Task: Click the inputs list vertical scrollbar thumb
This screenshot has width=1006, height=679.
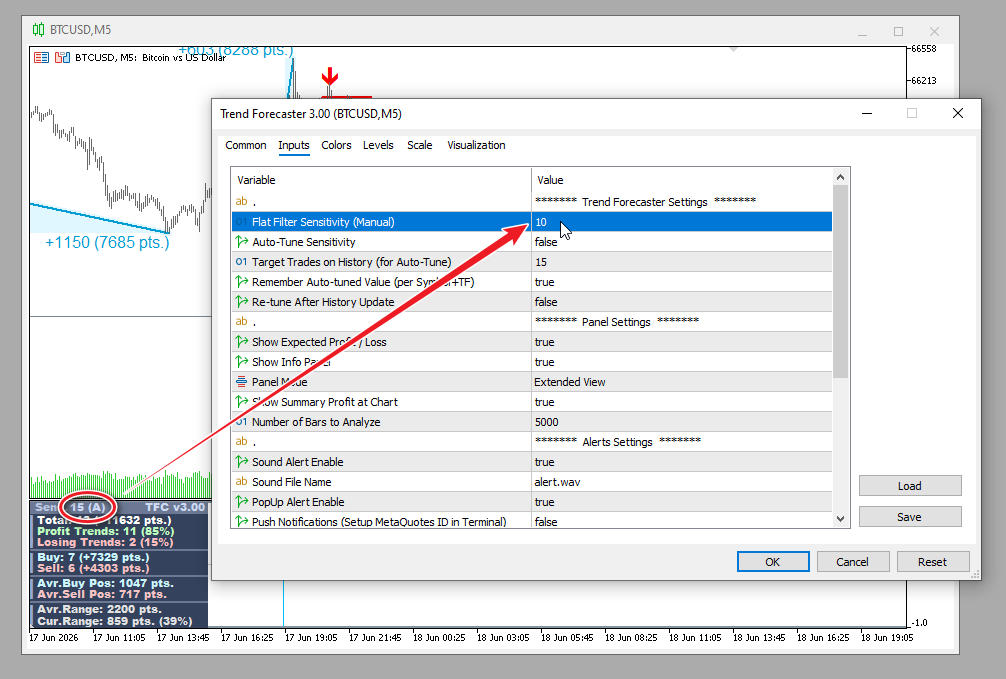Action: click(x=840, y=281)
